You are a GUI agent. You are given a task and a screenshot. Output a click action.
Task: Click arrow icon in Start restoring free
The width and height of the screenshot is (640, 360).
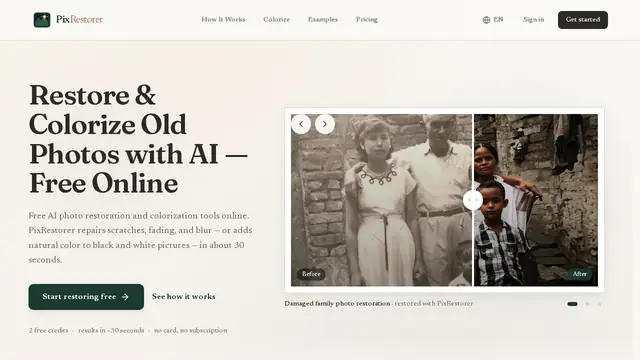point(125,297)
